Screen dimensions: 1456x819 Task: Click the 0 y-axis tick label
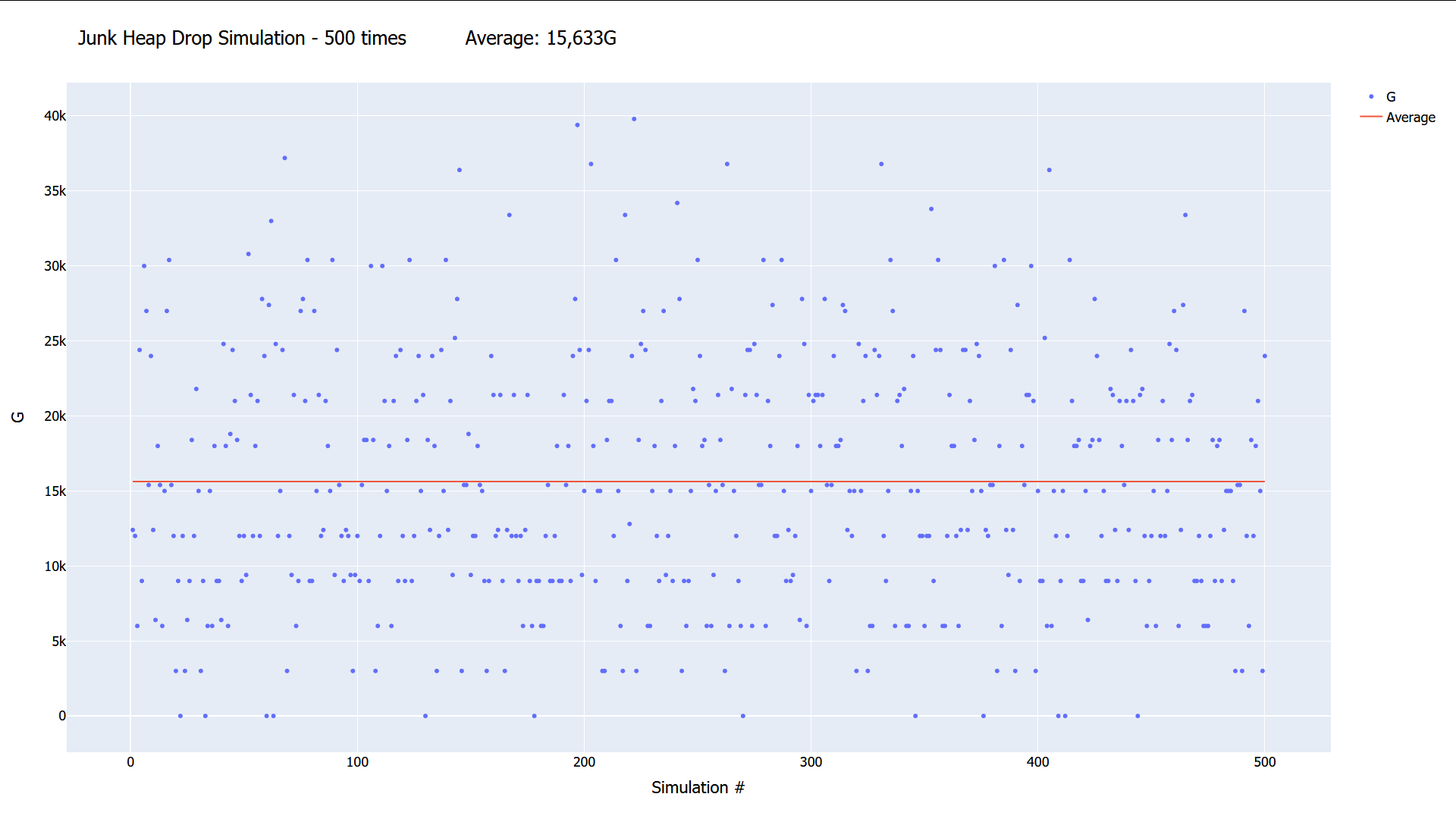[x=62, y=716]
